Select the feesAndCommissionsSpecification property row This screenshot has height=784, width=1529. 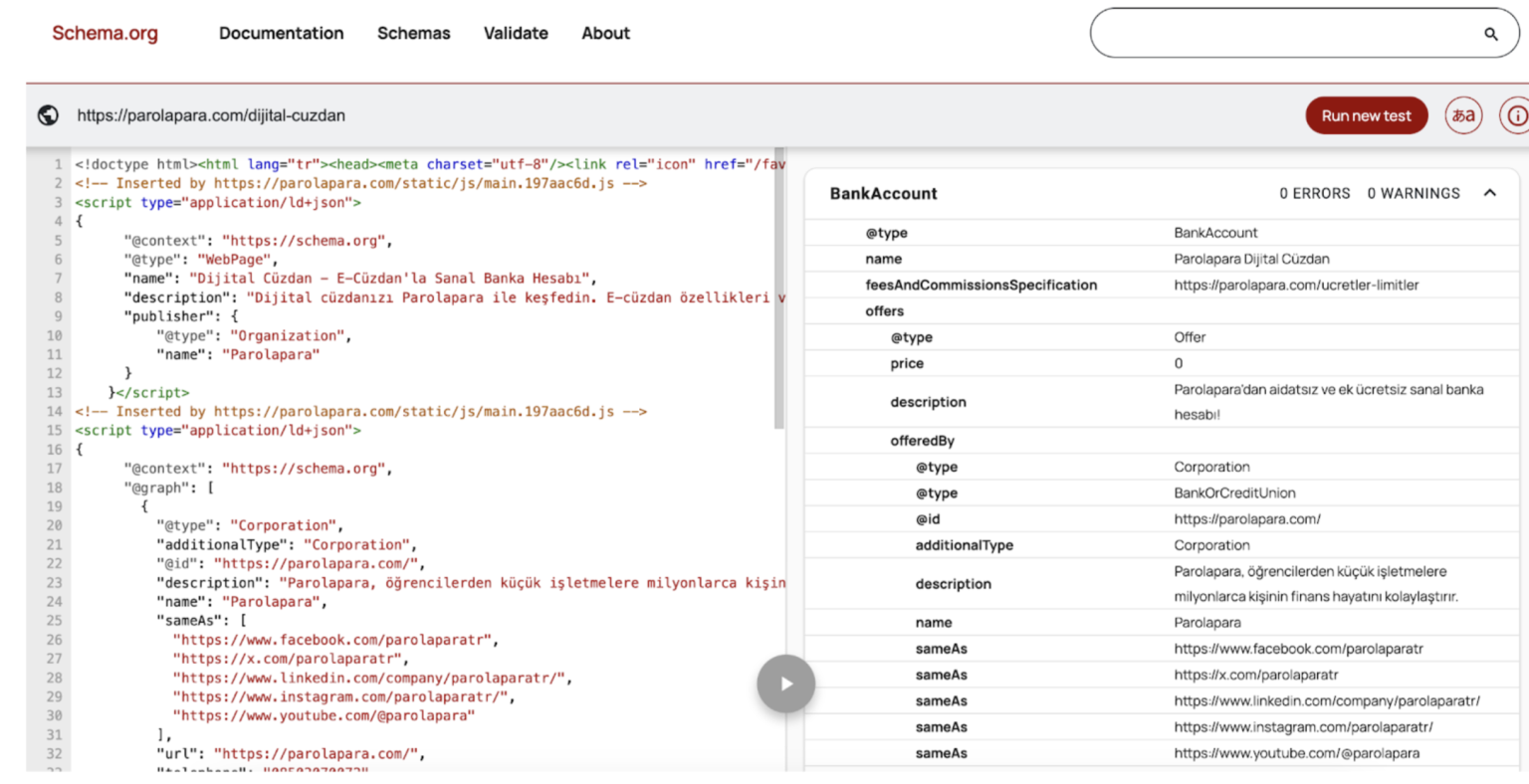(x=1162, y=285)
